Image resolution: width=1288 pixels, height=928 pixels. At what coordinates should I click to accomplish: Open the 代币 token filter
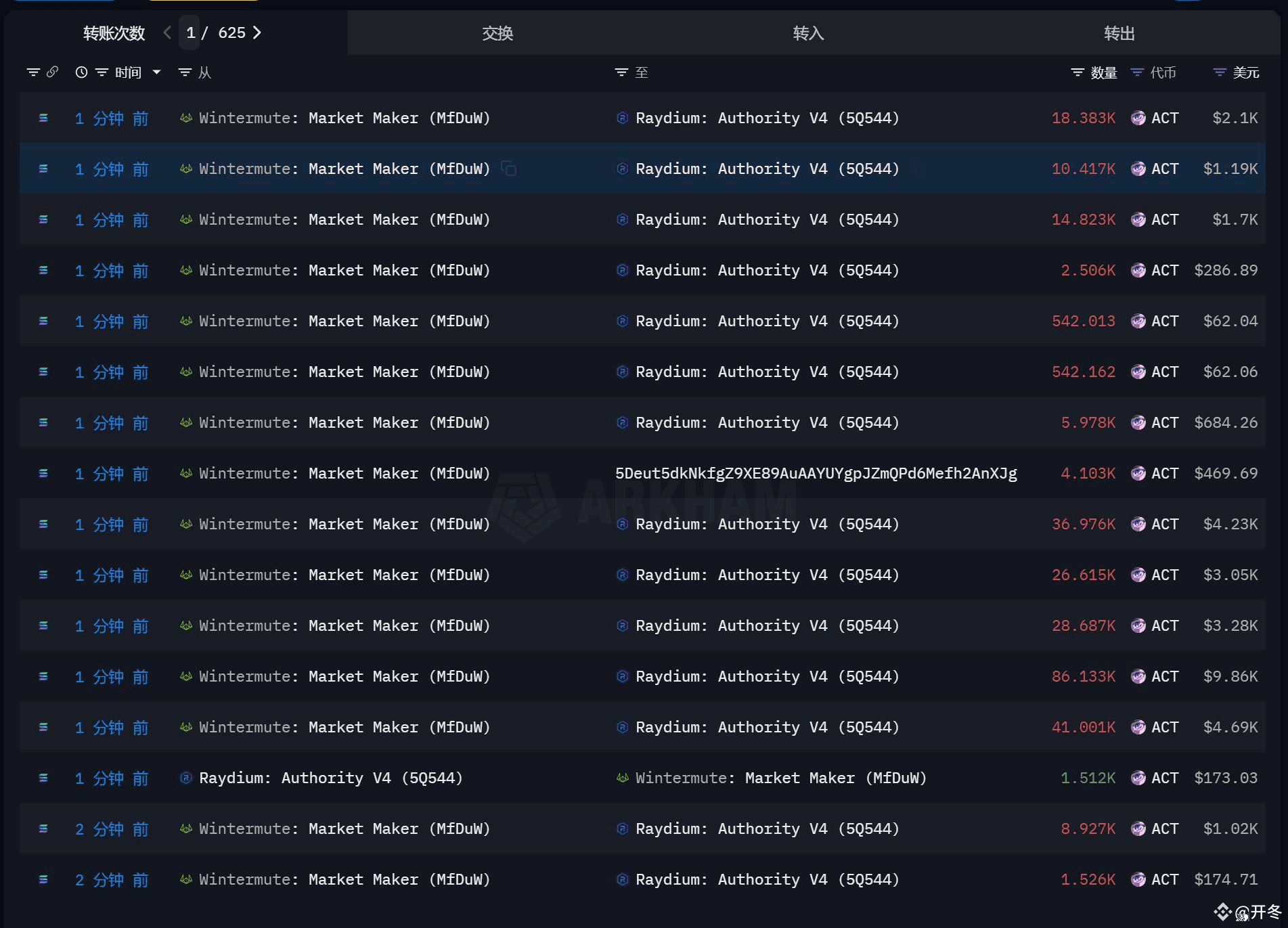pos(1137,72)
